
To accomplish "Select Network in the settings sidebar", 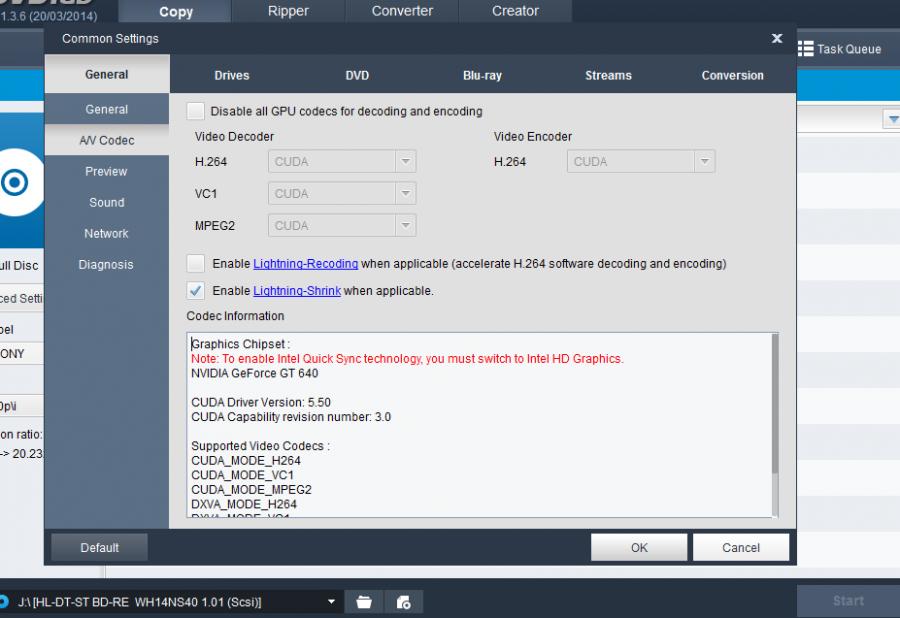I will point(106,234).
